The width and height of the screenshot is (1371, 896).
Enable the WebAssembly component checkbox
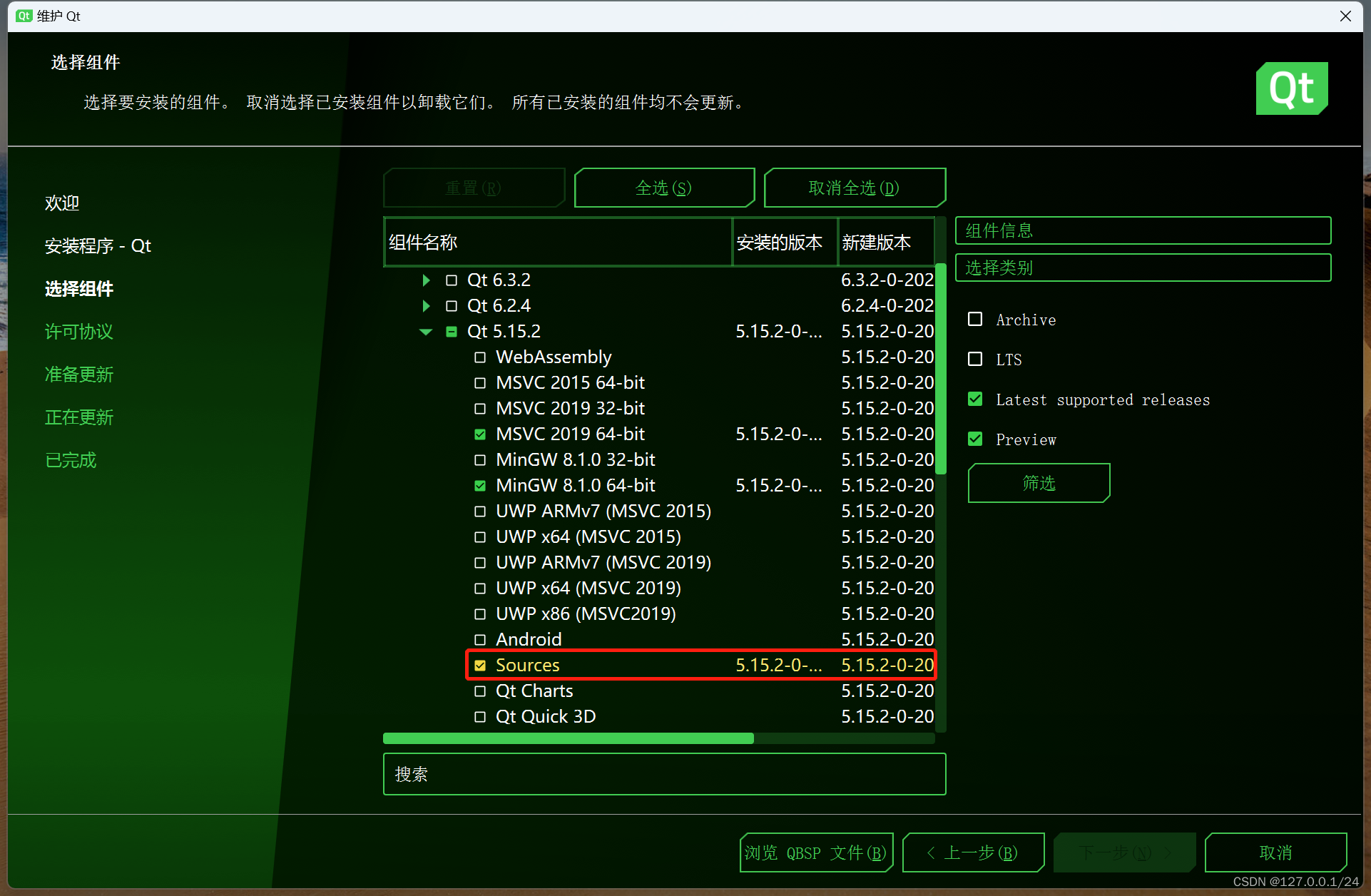click(x=480, y=357)
